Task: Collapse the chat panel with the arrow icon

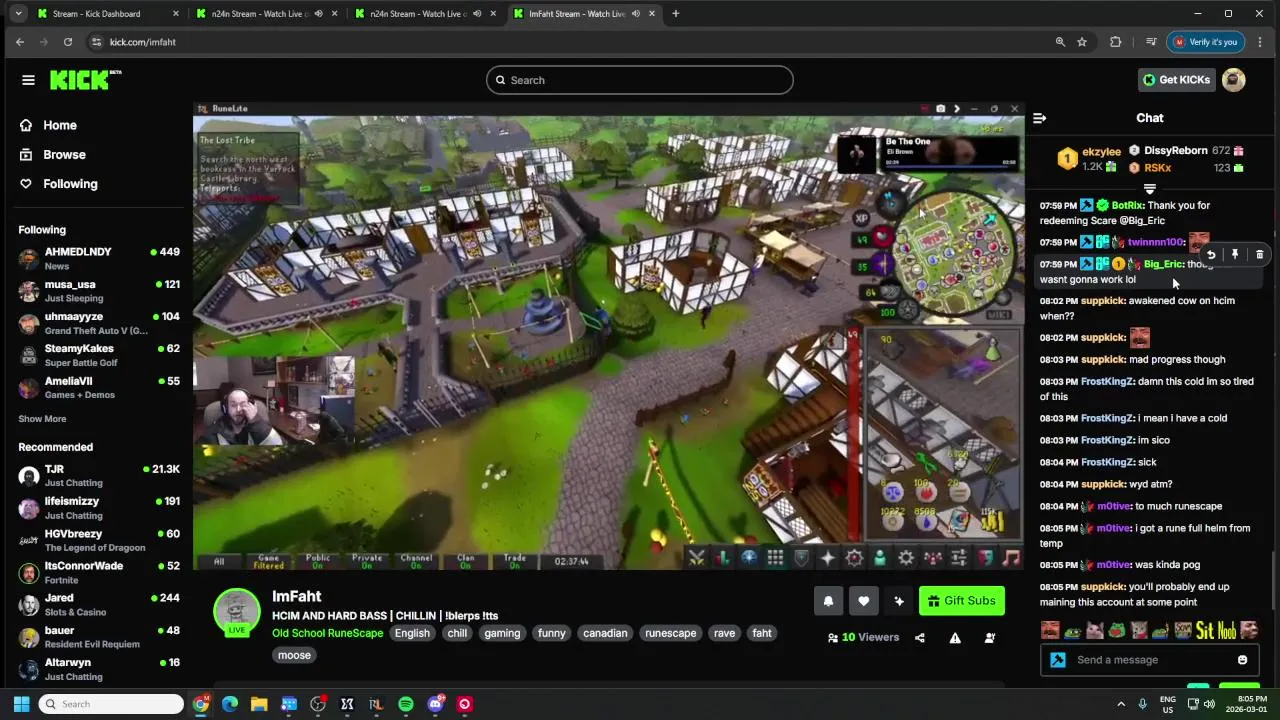Action: (1039, 118)
